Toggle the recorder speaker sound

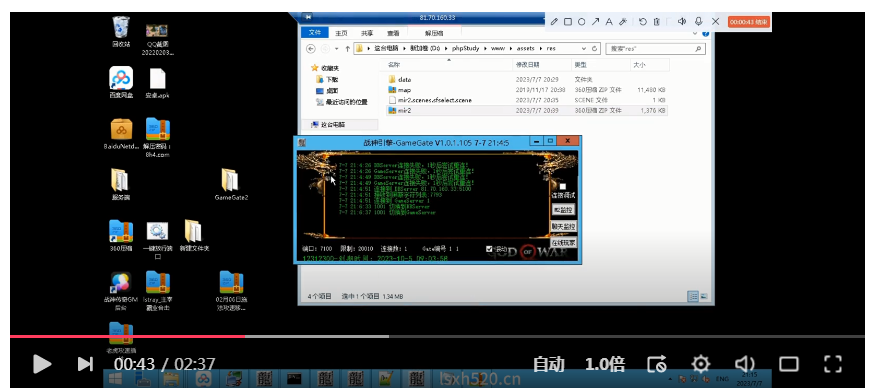tap(682, 22)
